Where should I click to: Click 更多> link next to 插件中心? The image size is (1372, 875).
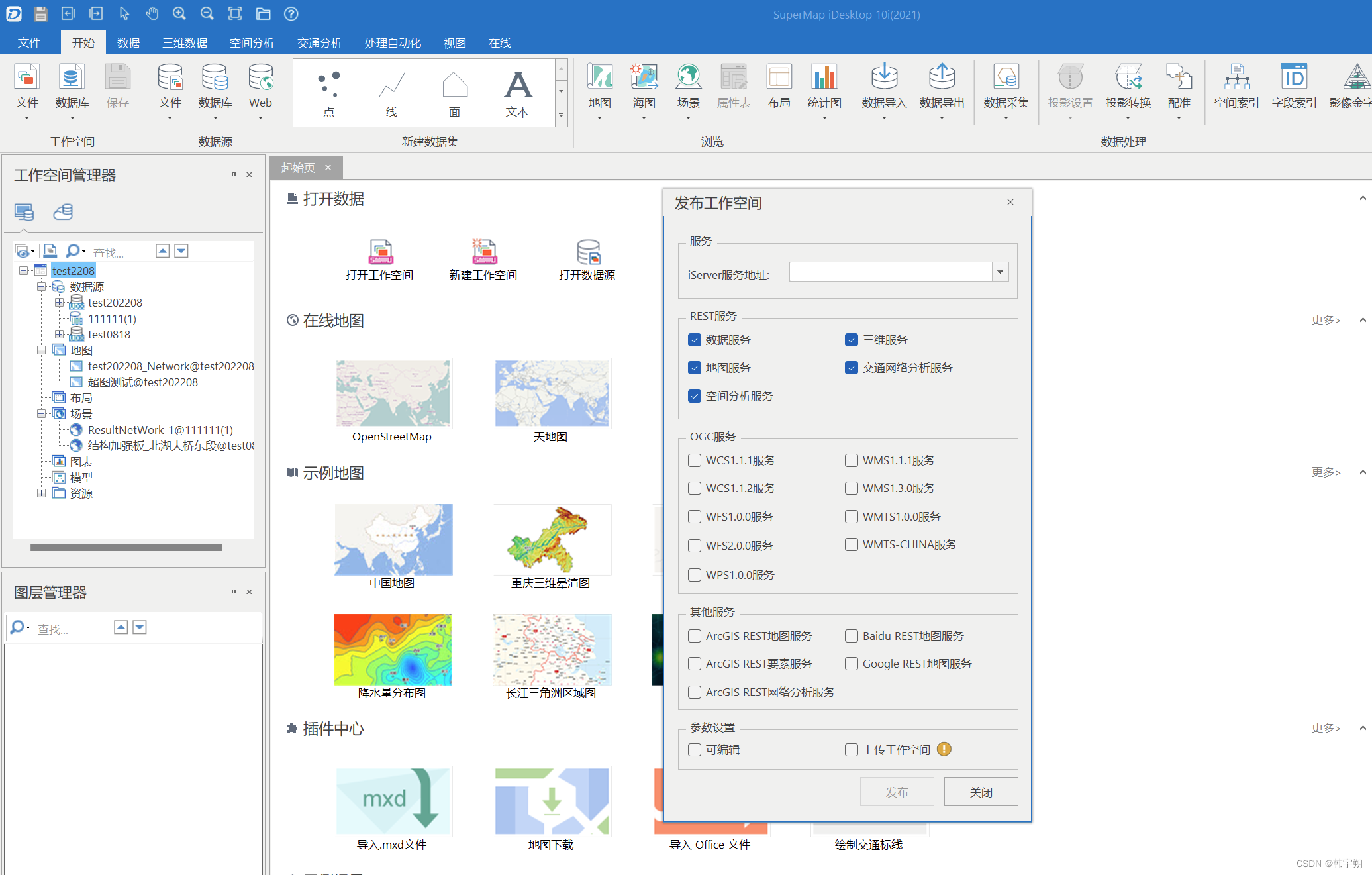[x=1326, y=728]
